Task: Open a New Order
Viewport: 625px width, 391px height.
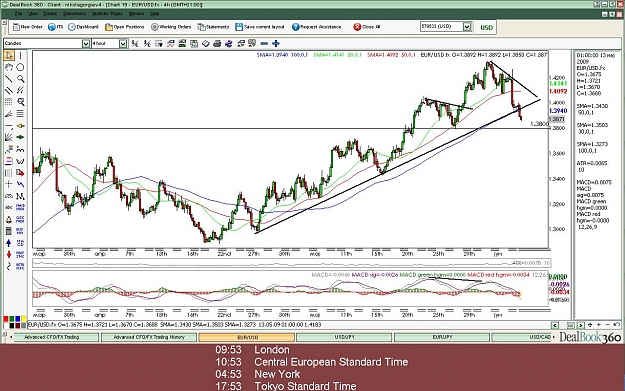Action: [28, 27]
